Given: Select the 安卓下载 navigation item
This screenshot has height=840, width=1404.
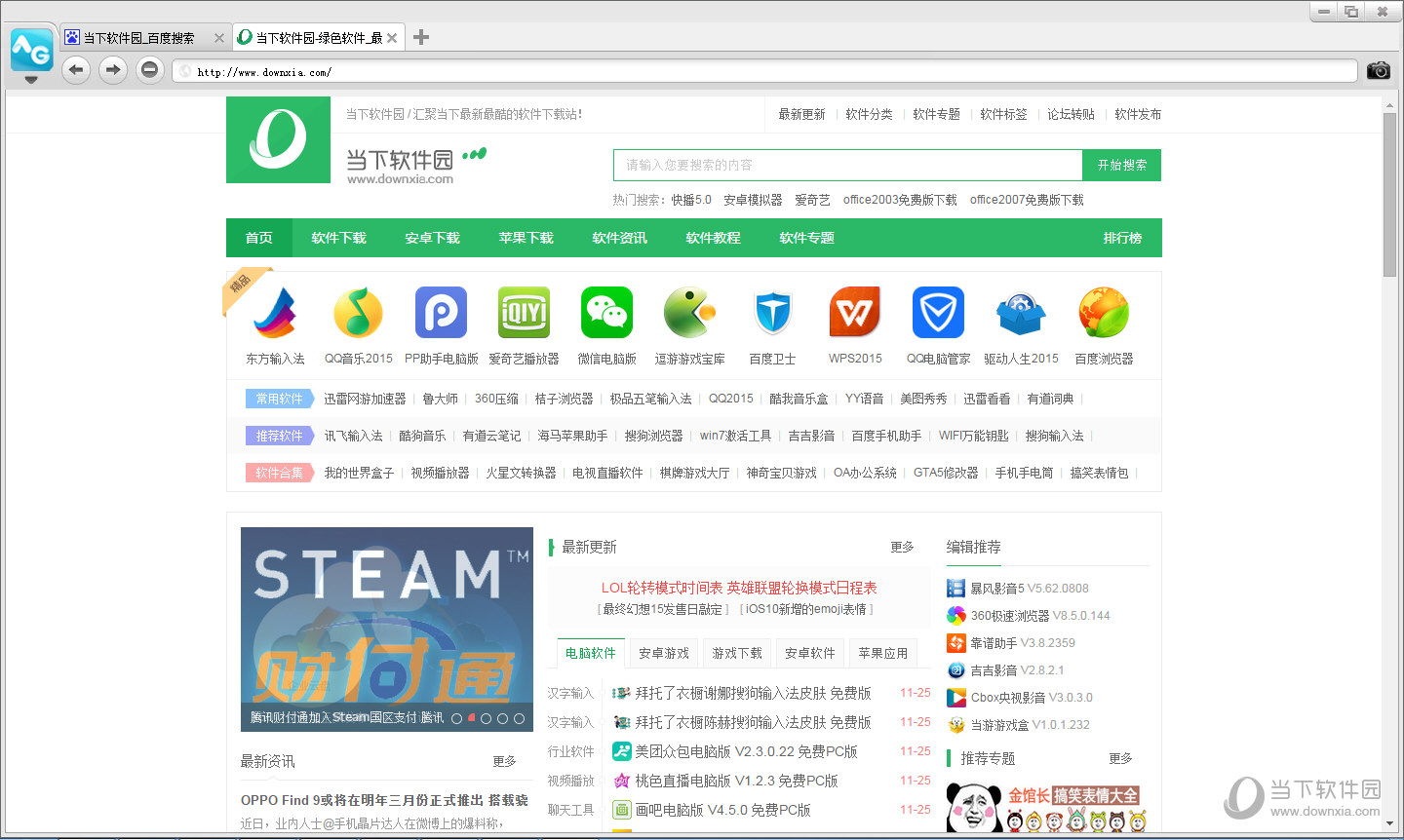Looking at the screenshot, I should tap(432, 238).
